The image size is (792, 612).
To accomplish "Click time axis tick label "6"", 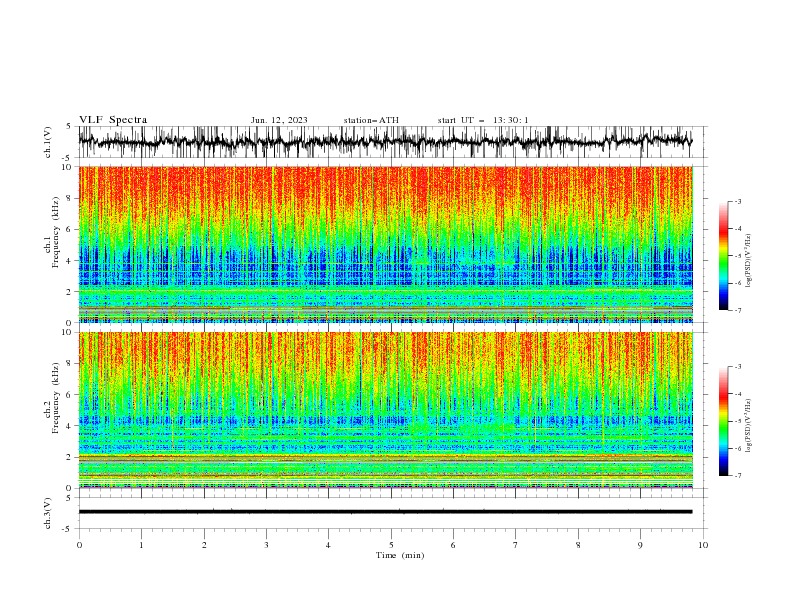I will pos(454,545).
